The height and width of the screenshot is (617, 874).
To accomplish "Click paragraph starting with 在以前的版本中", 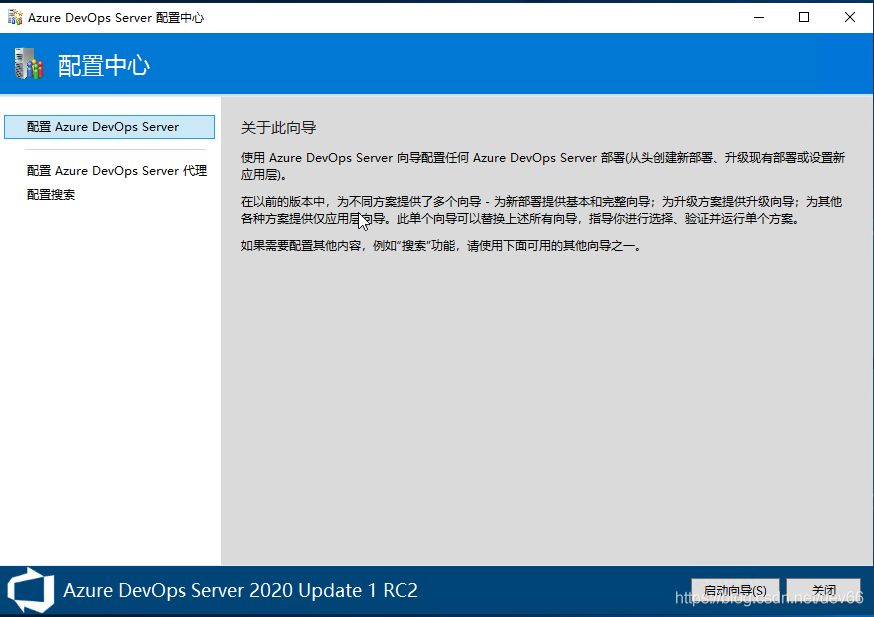I will pos(541,210).
